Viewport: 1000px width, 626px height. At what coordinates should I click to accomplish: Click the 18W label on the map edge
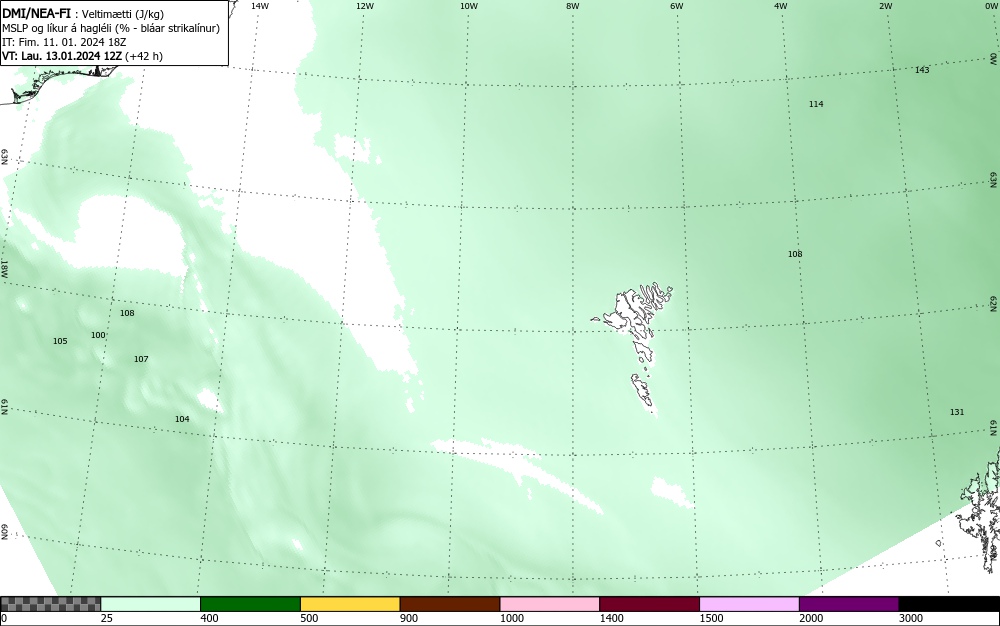pyautogui.click(x=4, y=268)
